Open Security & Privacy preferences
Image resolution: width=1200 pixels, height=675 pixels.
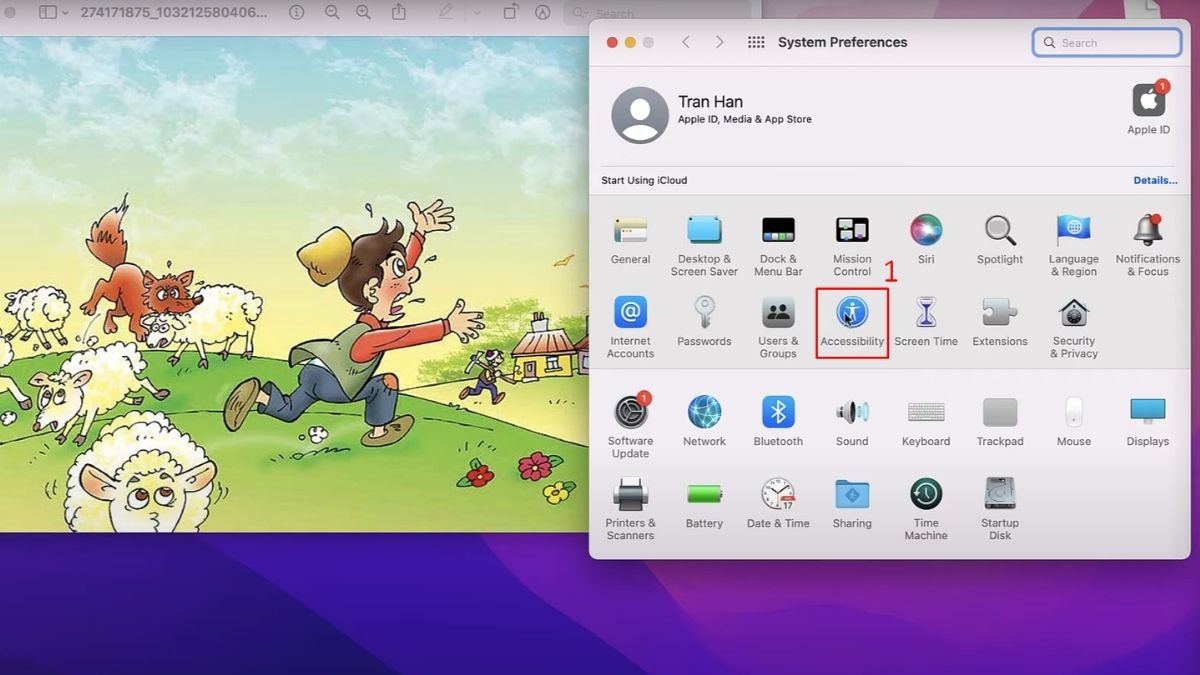tap(1074, 328)
